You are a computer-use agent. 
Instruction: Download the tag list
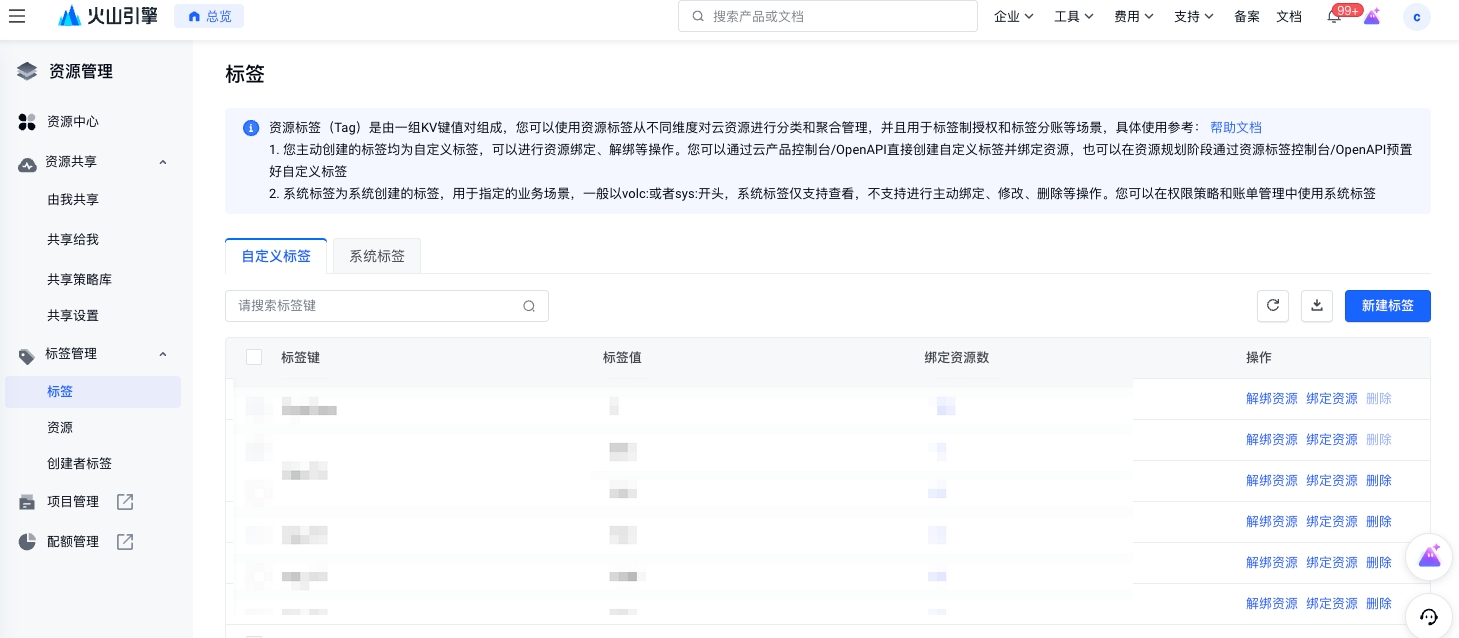1317,306
